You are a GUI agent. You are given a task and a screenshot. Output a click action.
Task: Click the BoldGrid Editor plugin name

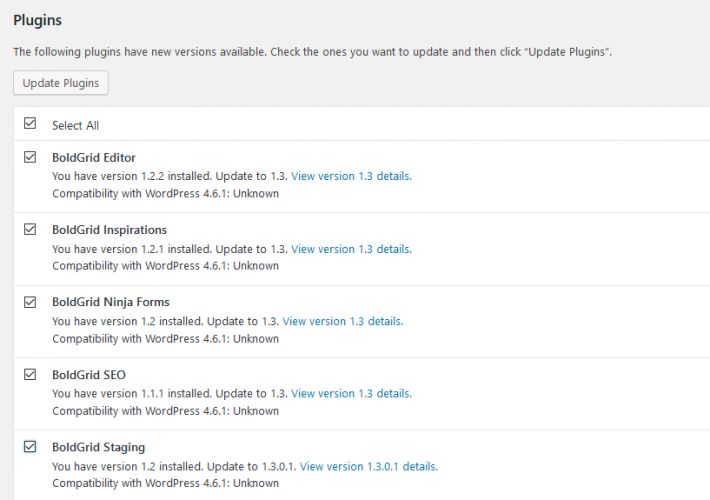94,158
